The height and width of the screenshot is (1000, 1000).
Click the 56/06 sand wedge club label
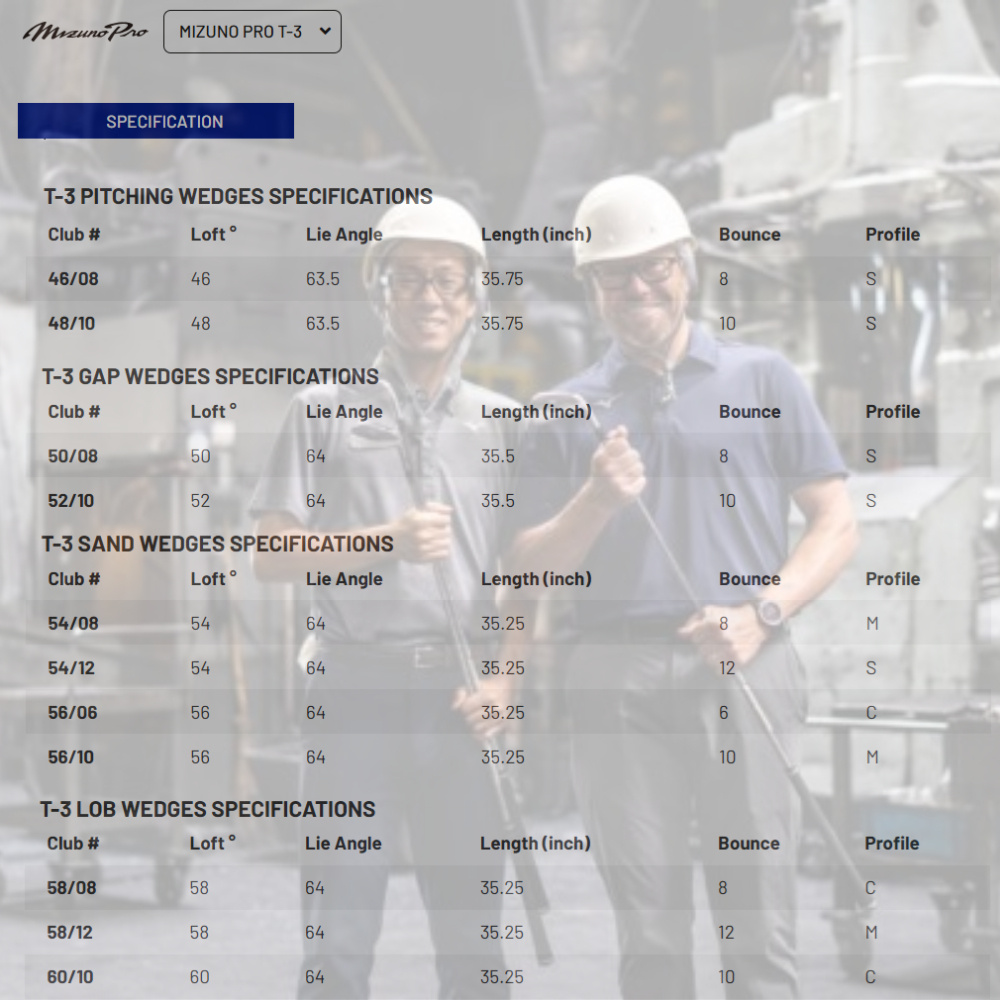coord(73,713)
